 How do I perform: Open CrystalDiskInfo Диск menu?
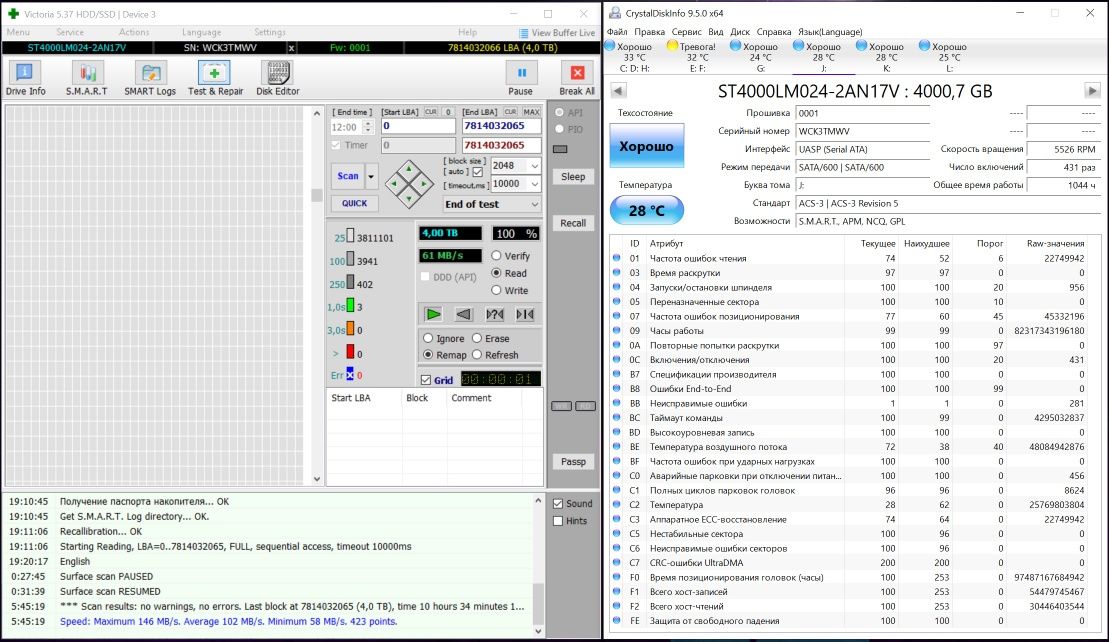[740, 32]
